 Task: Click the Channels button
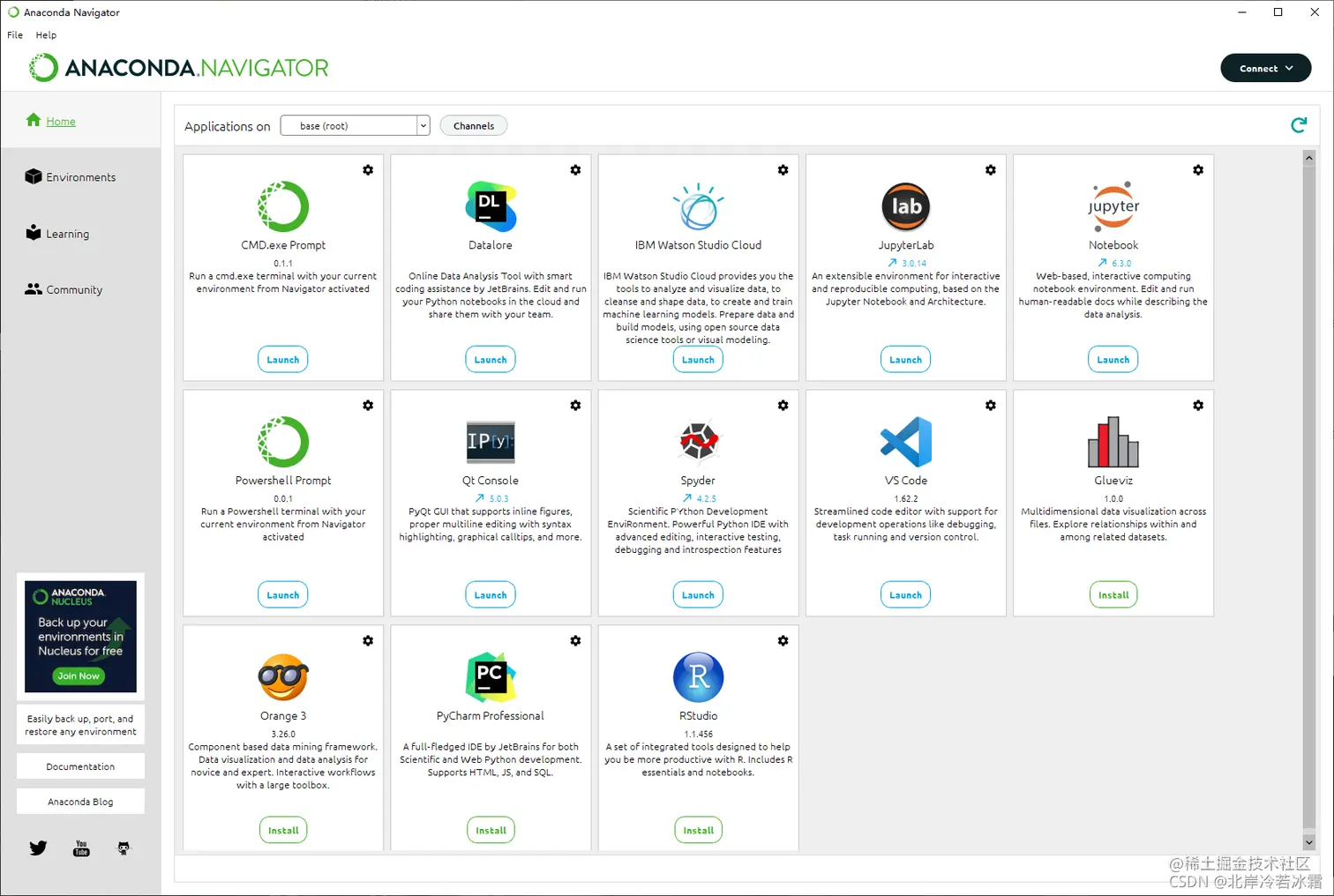[474, 126]
